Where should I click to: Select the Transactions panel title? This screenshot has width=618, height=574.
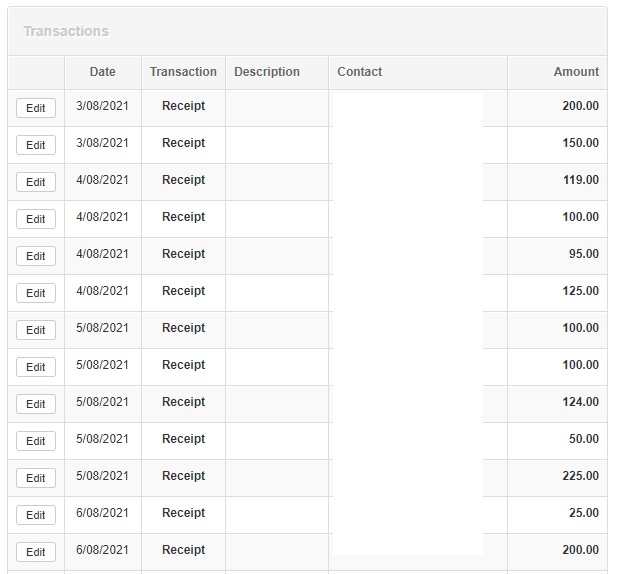click(66, 31)
